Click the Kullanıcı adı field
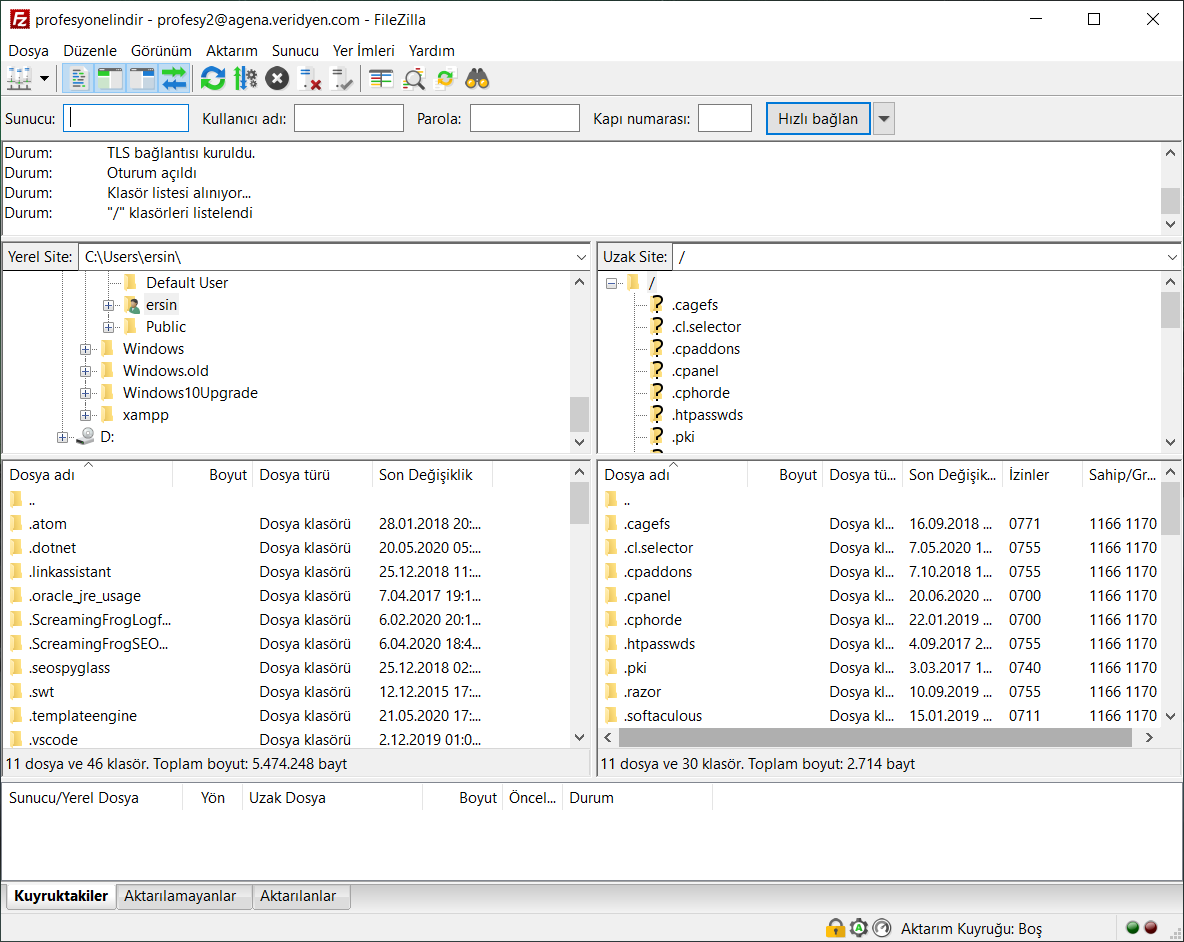 click(x=349, y=119)
